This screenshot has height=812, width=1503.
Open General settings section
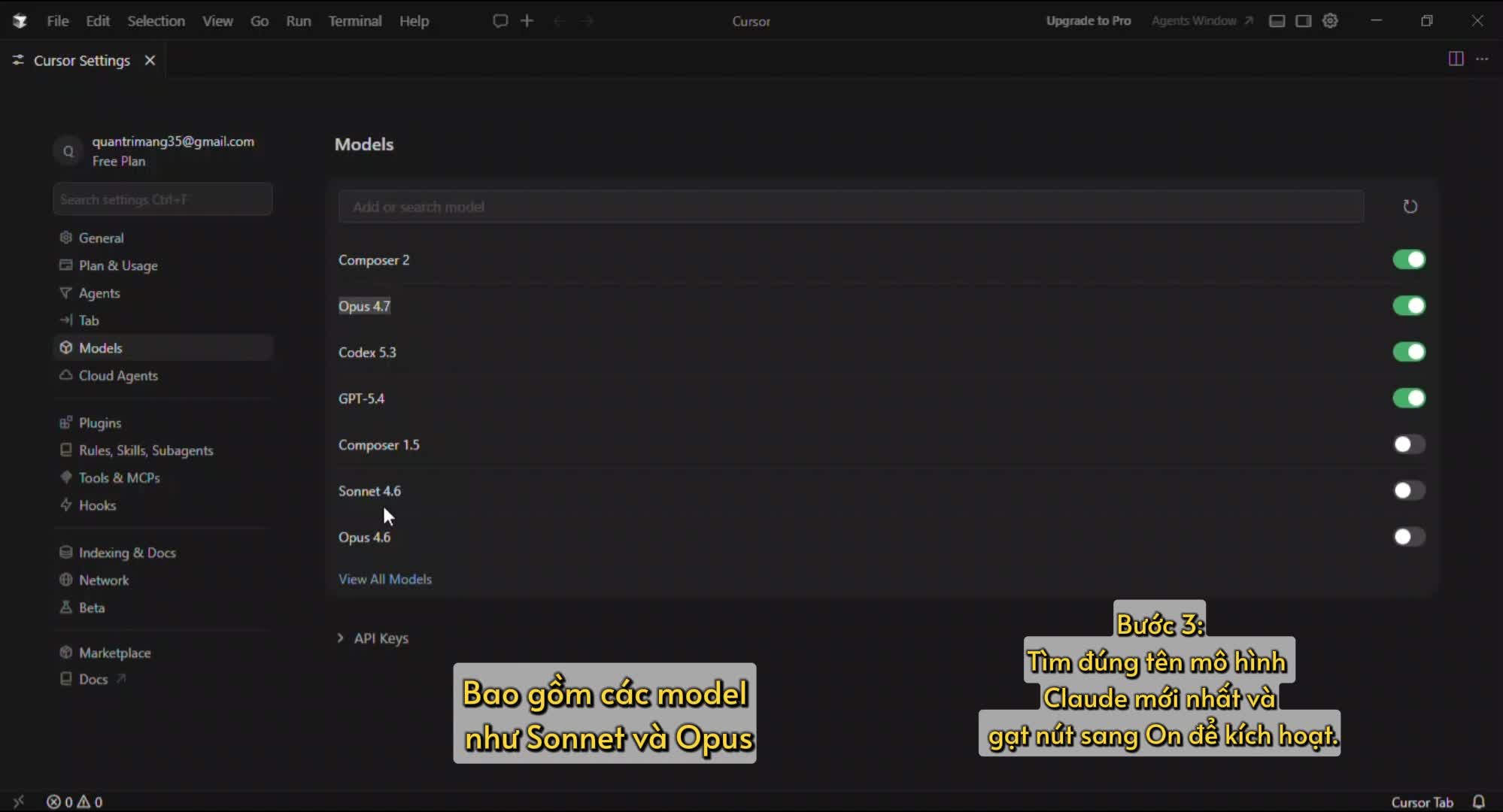click(x=162, y=238)
